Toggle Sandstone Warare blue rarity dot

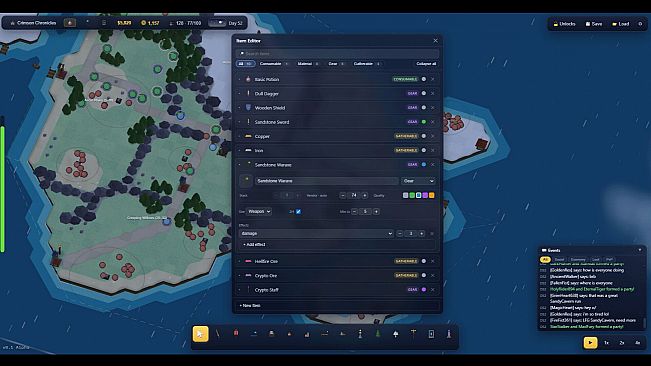click(x=423, y=165)
